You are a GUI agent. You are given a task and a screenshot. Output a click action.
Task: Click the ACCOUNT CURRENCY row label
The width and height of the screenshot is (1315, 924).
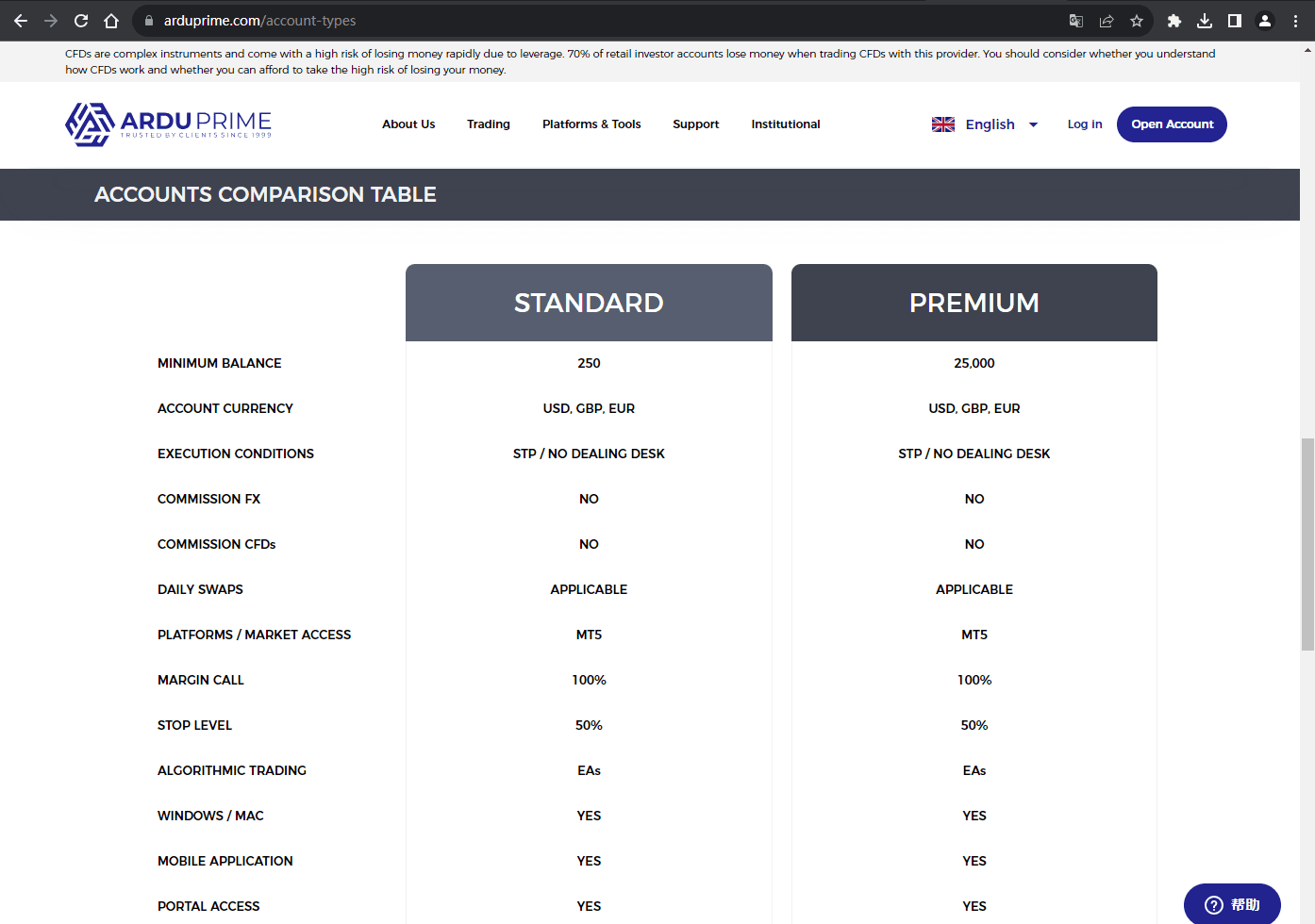pos(225,408)
